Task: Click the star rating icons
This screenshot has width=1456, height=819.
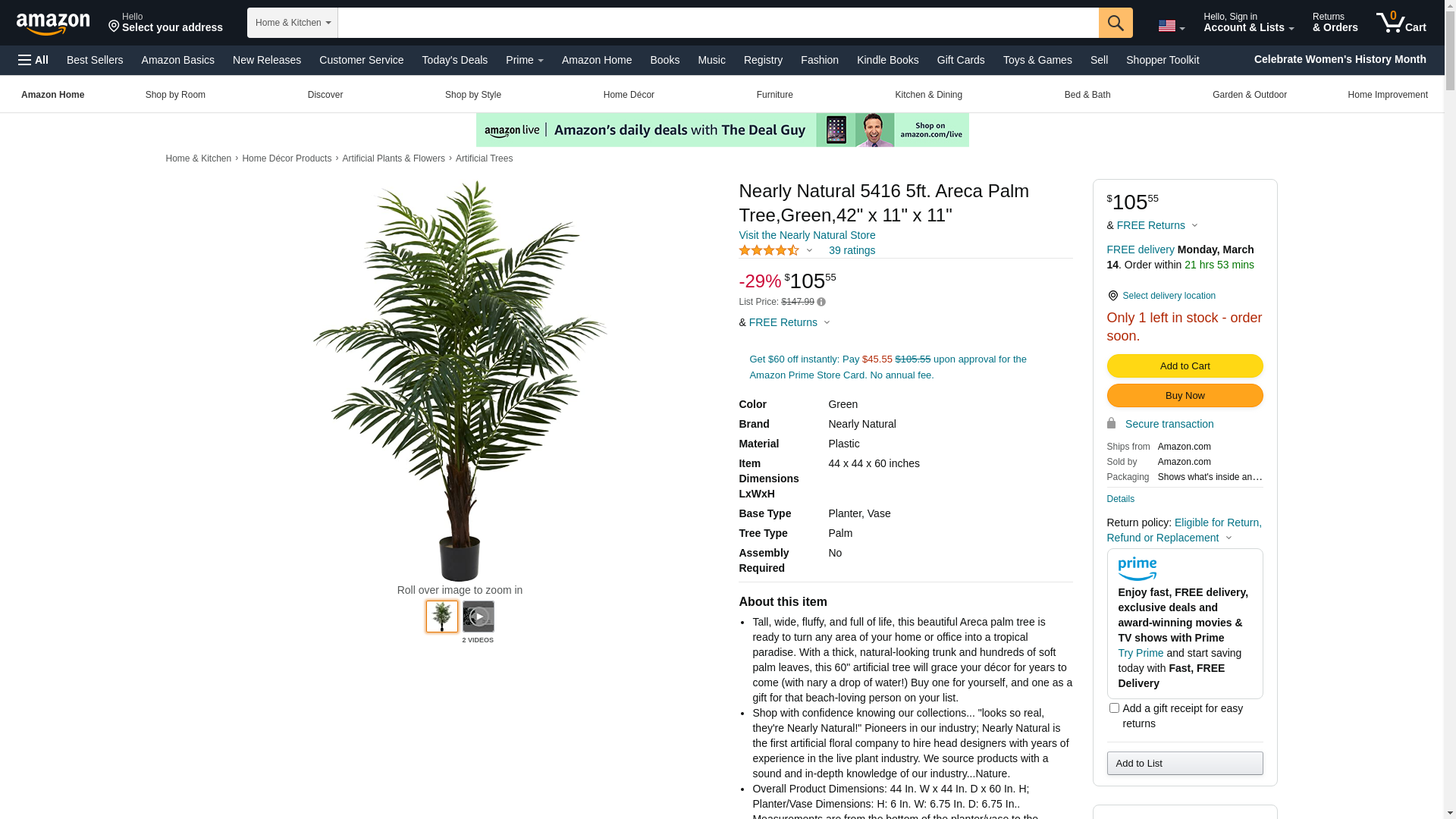Action: coord(769,250)
